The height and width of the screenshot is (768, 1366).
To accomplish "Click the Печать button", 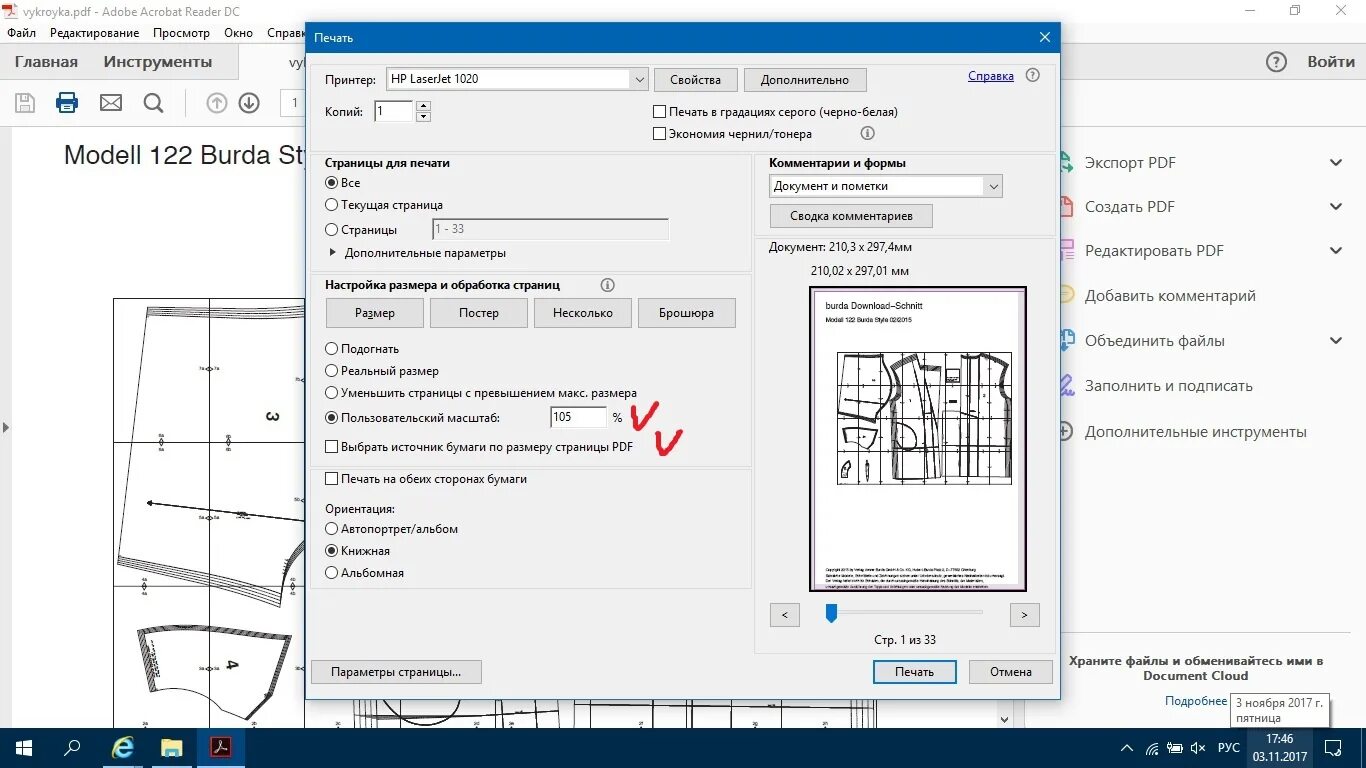I will coord(914,672).
